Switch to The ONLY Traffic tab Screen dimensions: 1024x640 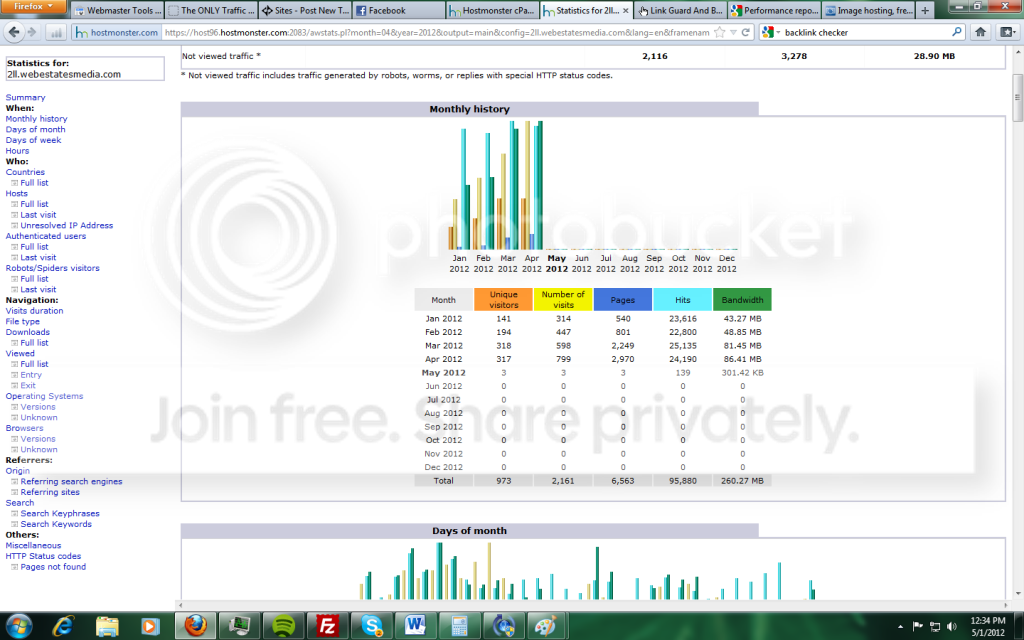[x=211, y=10]
